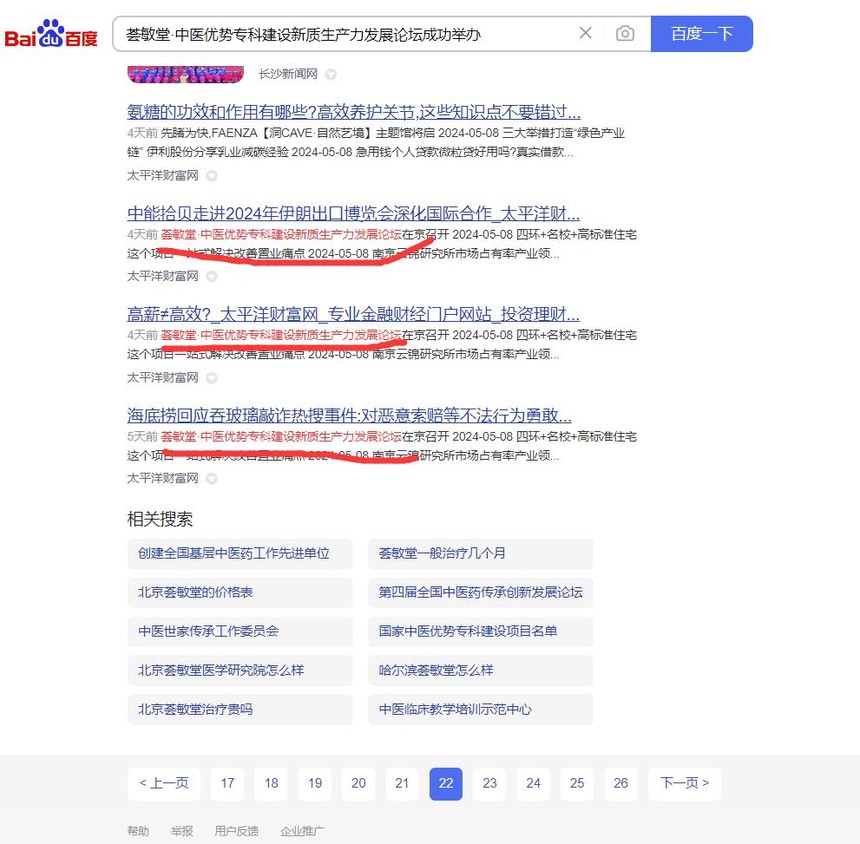Open the 企业推广 footer link
This screenshot has width=860, height=844.
click(x=302, y=831)
